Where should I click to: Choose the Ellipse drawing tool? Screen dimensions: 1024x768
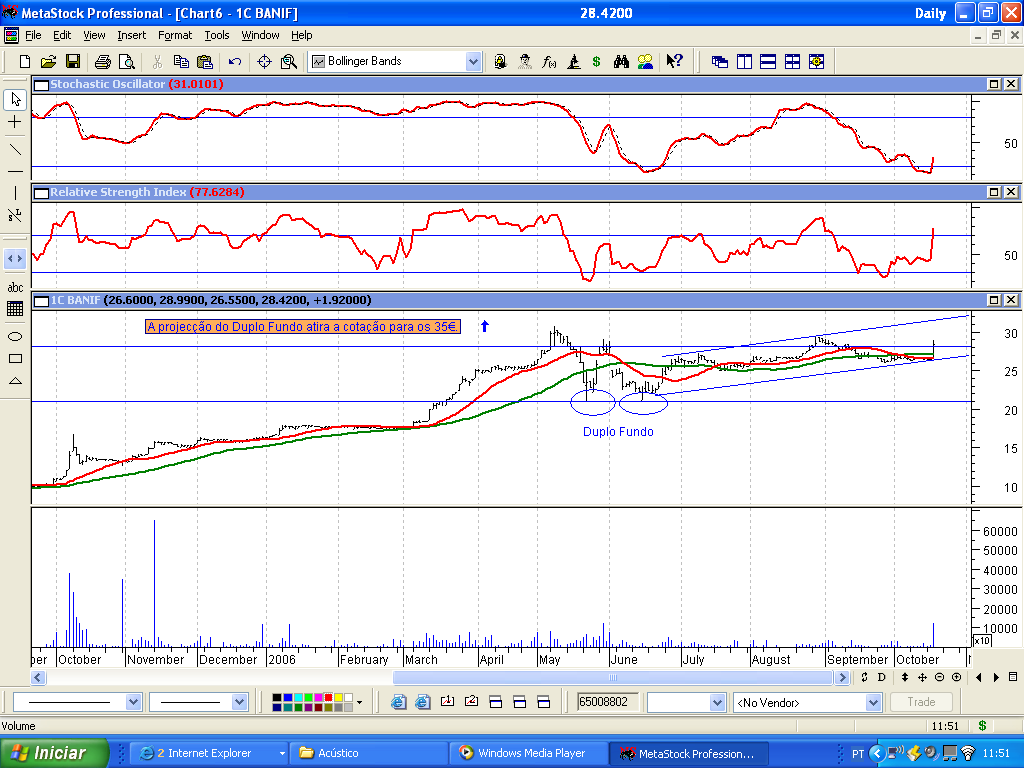click(14, 338)
